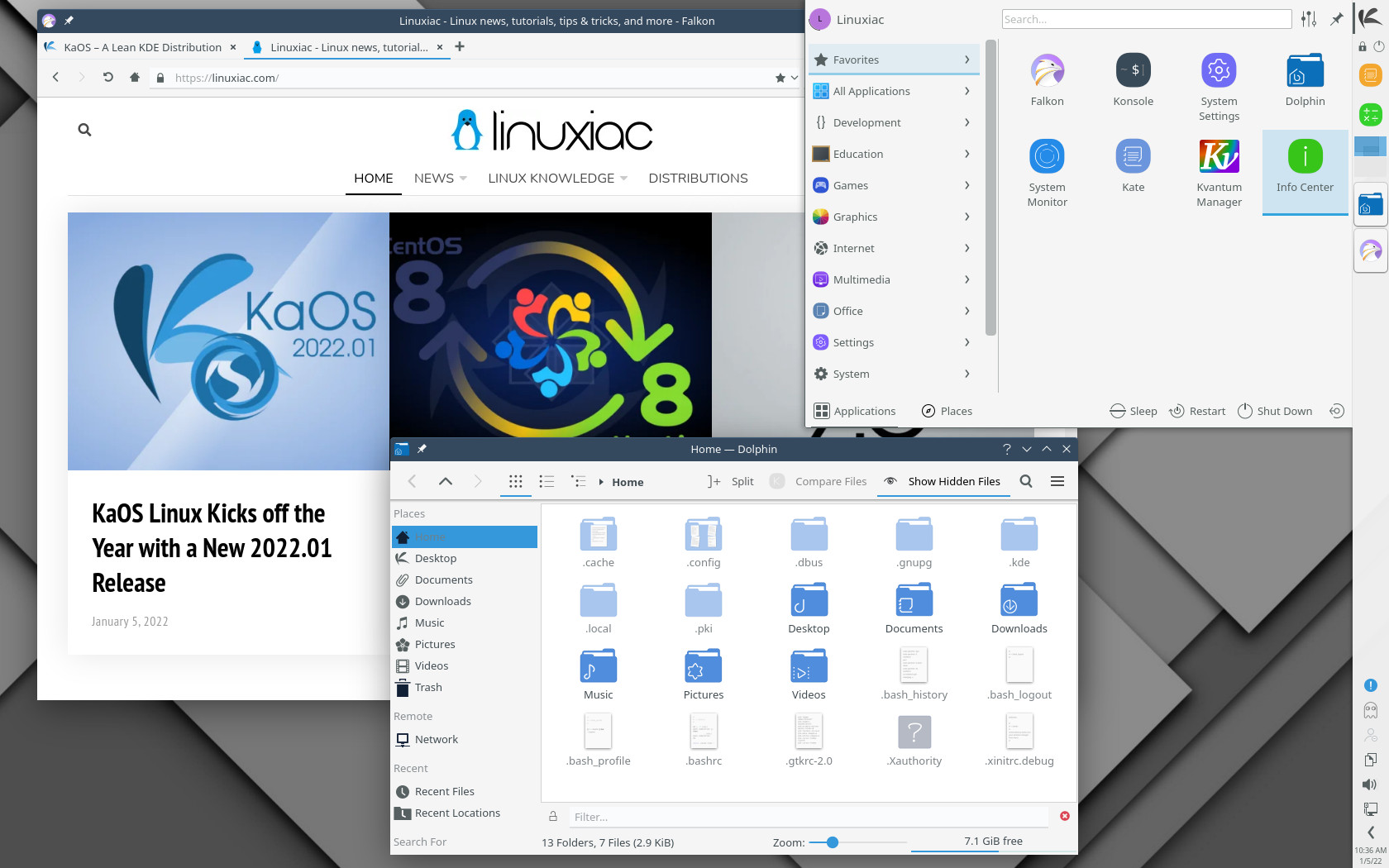The image size is (1389, 868).
Task: Switch to KaOS Lean KDE Distribution tab
Action: 142,47
